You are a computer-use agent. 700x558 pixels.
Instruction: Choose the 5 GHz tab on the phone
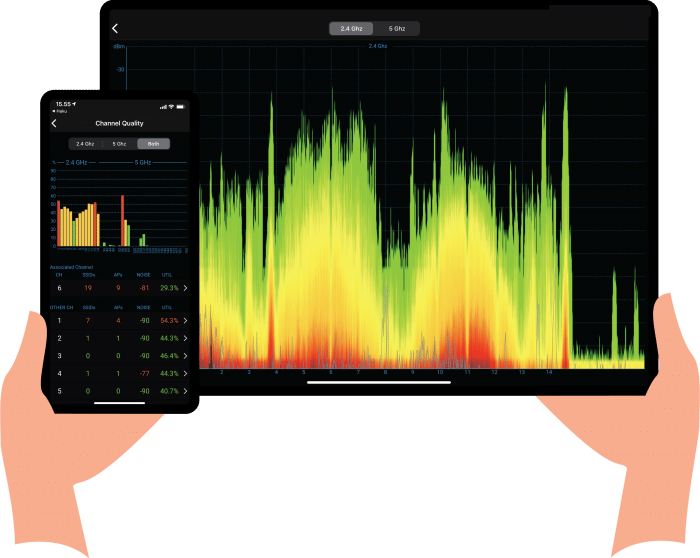click(x=119, y=144)
